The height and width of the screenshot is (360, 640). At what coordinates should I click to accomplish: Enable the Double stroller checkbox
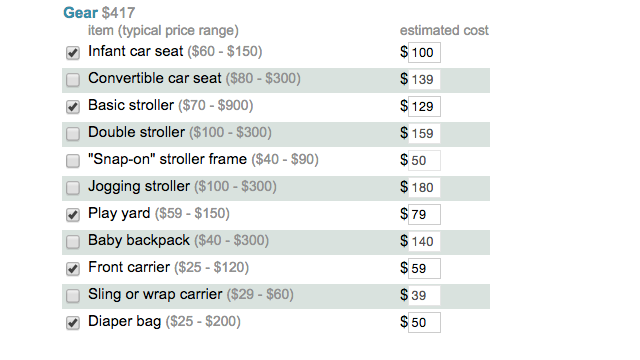(73, 133)
